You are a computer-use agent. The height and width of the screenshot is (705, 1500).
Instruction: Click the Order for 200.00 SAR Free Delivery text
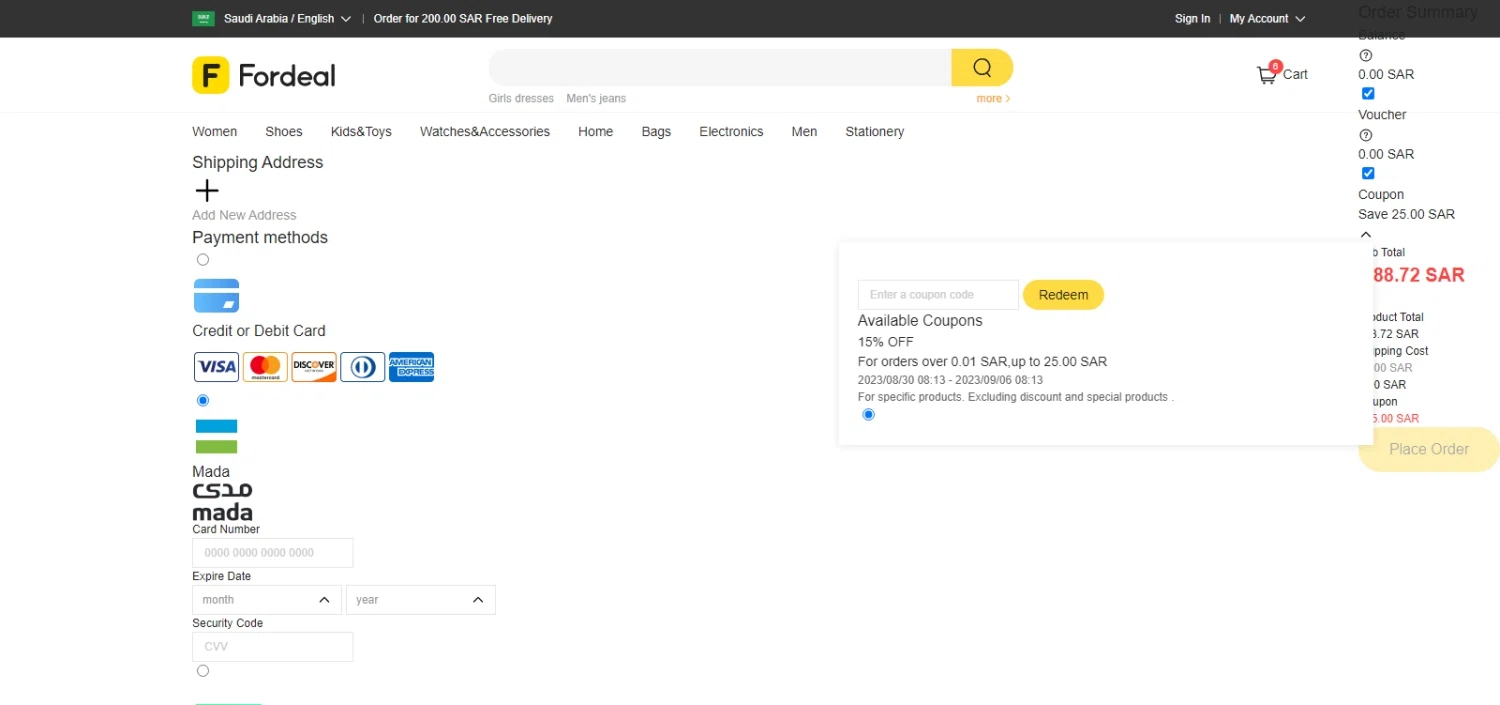(x=463, y=18)
